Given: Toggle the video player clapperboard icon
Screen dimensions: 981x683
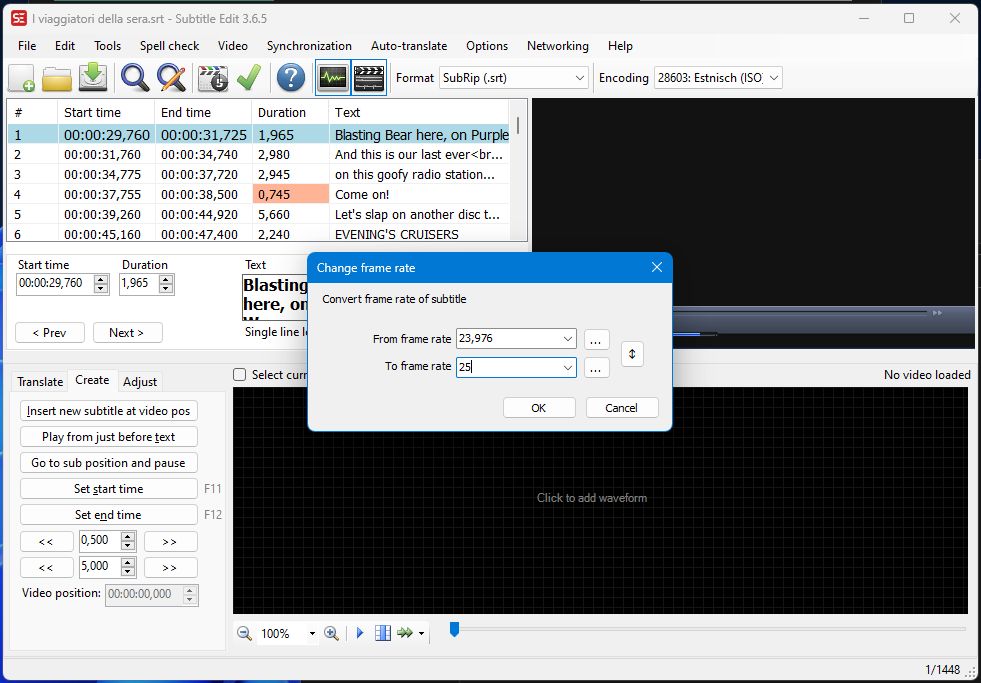Looking at the screenshot, I should (369, 78).
